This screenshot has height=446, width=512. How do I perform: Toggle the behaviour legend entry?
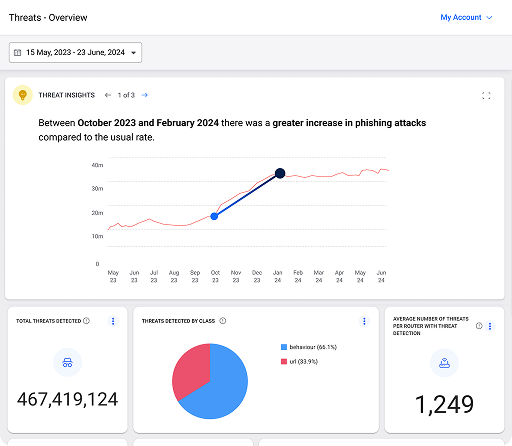[309, 347]
